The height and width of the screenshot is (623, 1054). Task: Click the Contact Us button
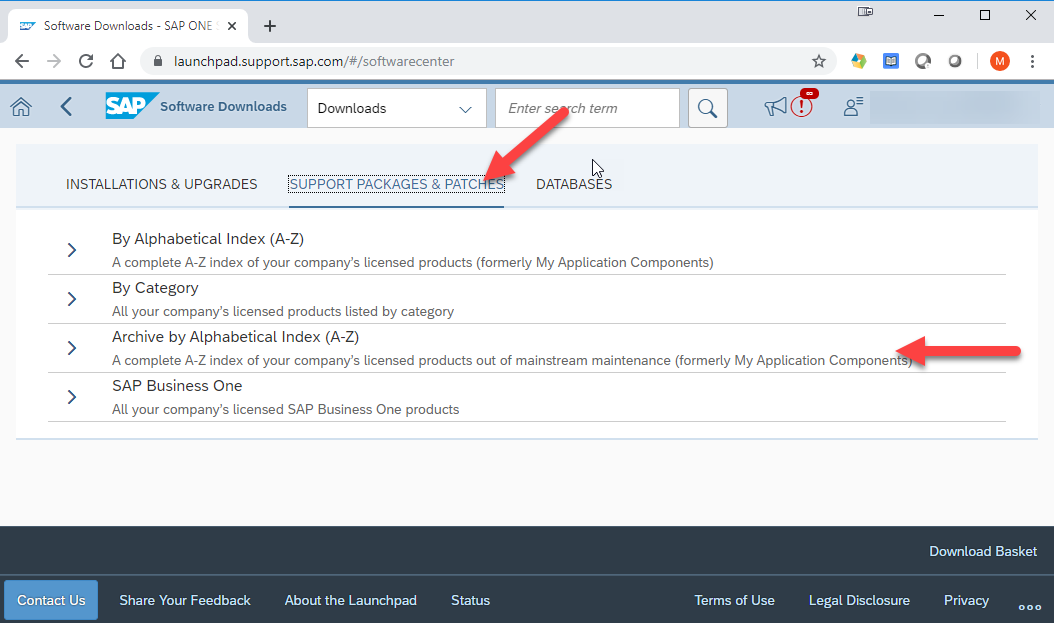click(51, 600)
